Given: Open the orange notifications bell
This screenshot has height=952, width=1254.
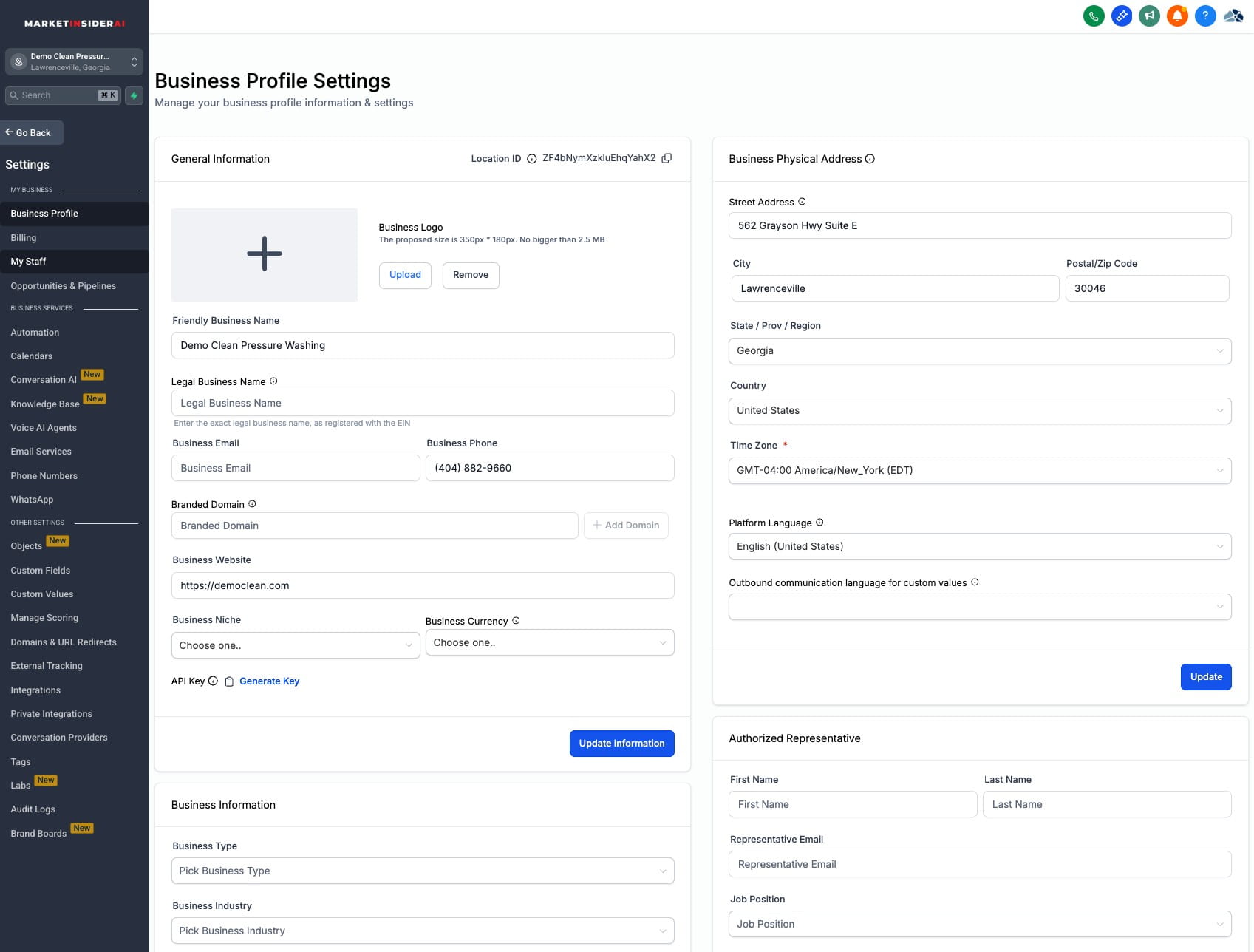Looking at the screenshot, I should (1177, 16).
